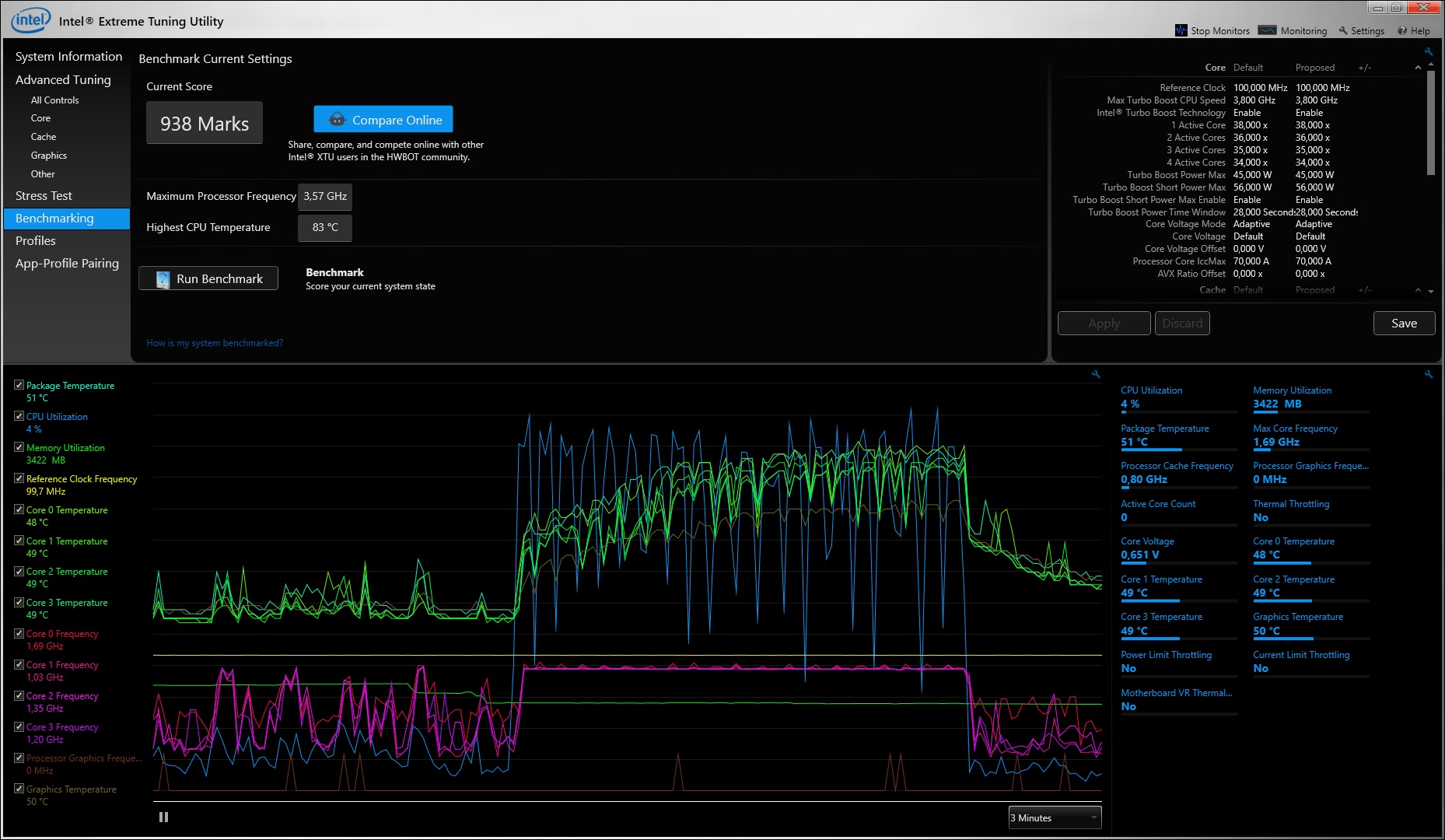Open System Information section
Screen dimensions: 1445x840
[x=68, y=57]
